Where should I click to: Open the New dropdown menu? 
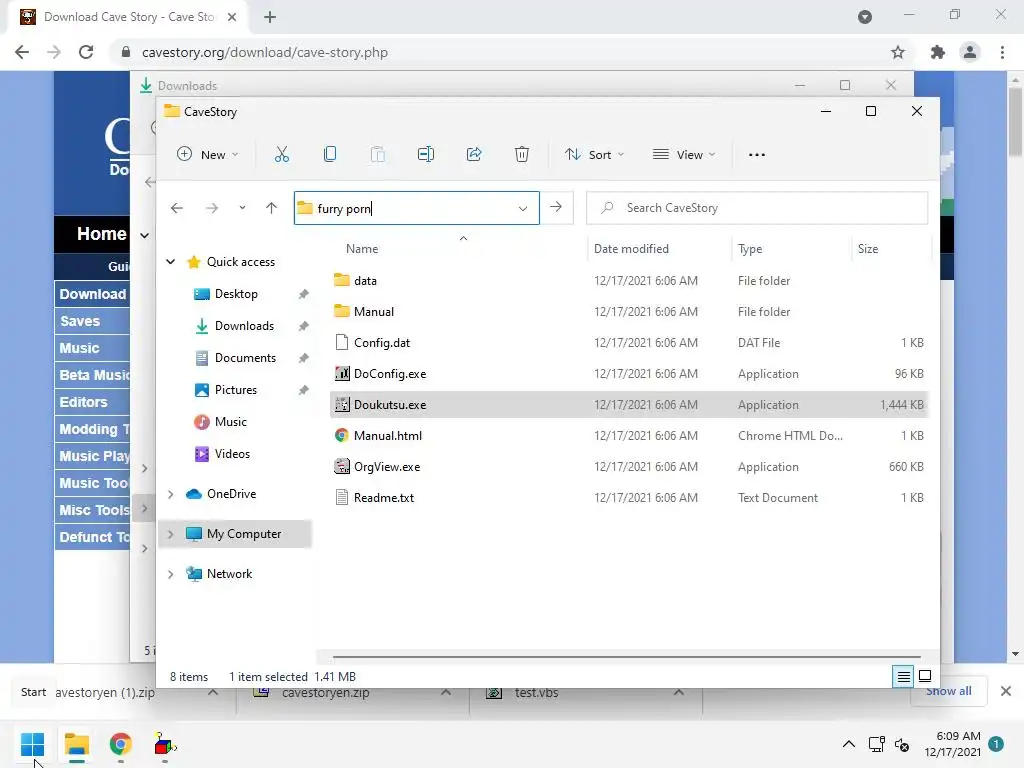click(x=208, y=155)
